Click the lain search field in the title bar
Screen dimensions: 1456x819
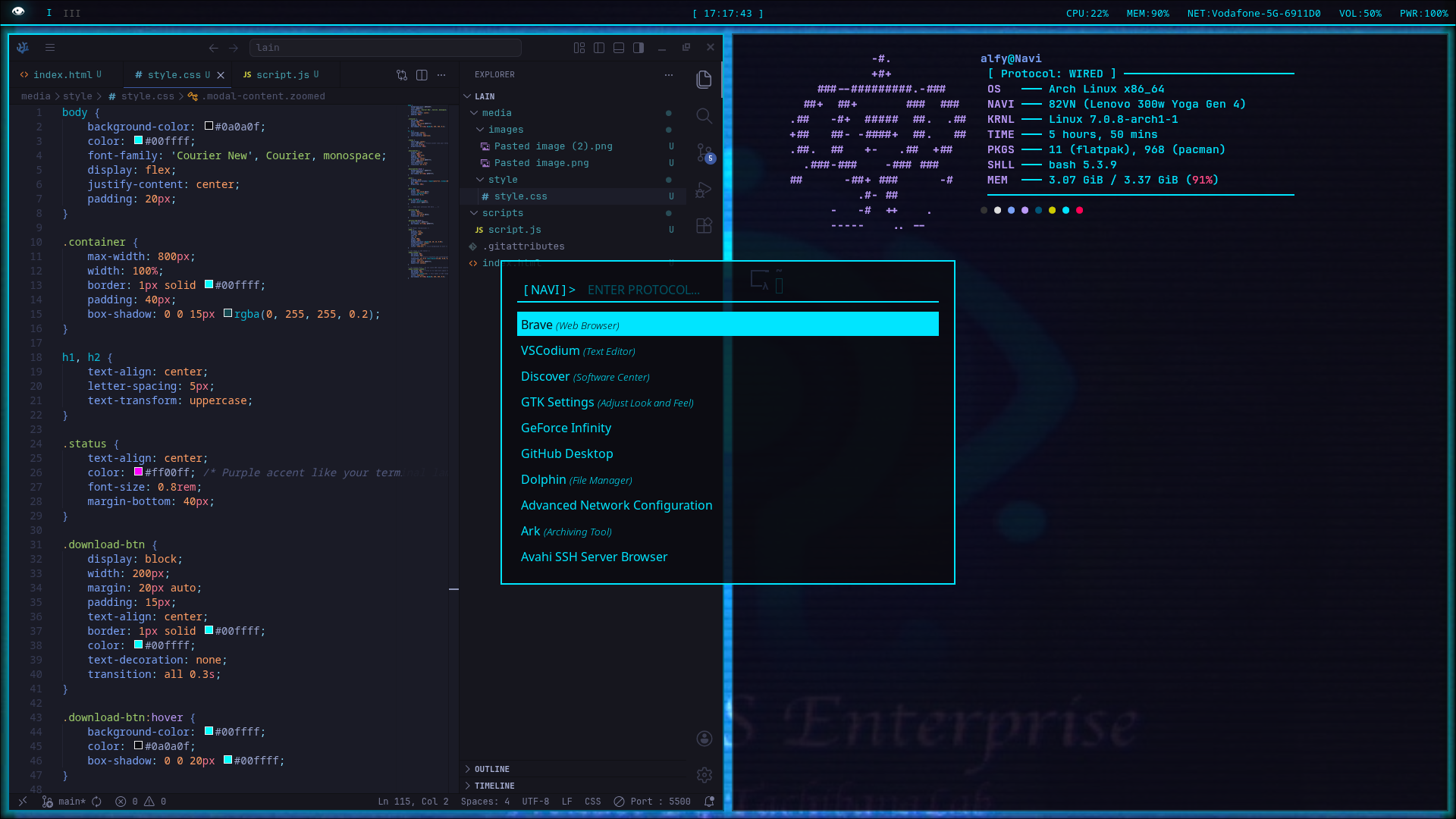[385, 48]
